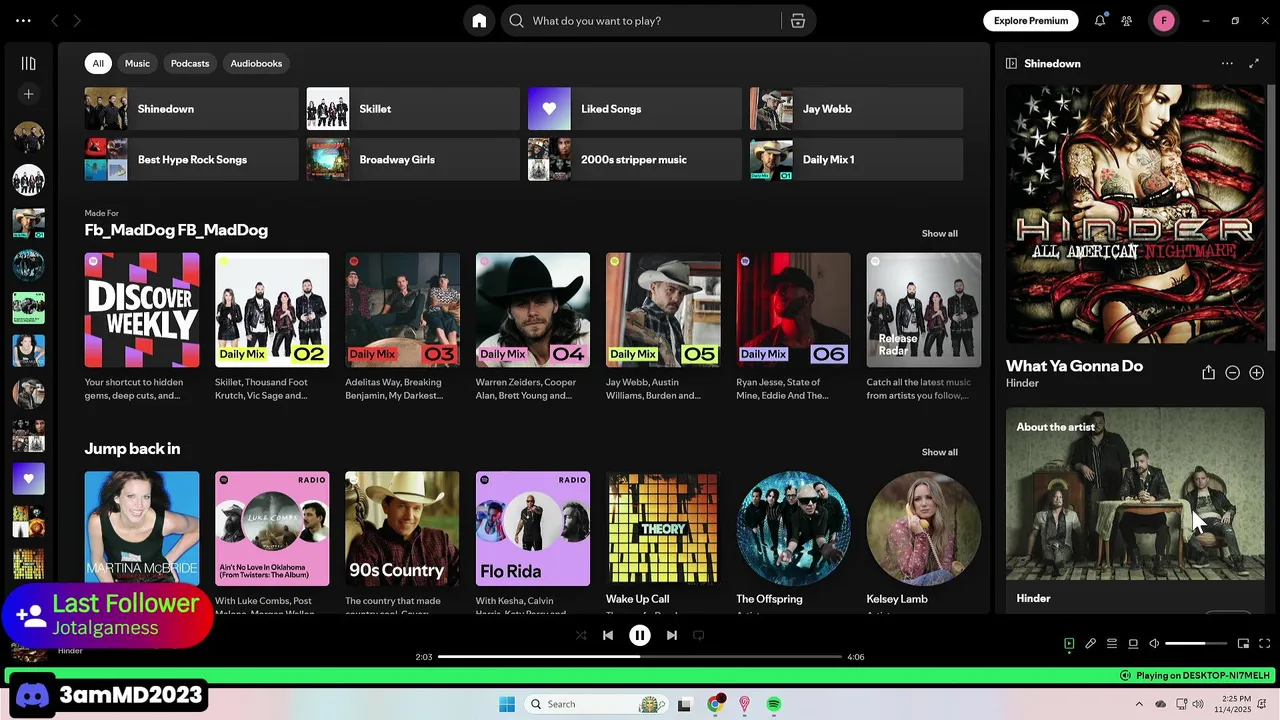Viewport: 1280px width, 720px height.
Task: Skip to the previous track
Action: coord(608,635)
